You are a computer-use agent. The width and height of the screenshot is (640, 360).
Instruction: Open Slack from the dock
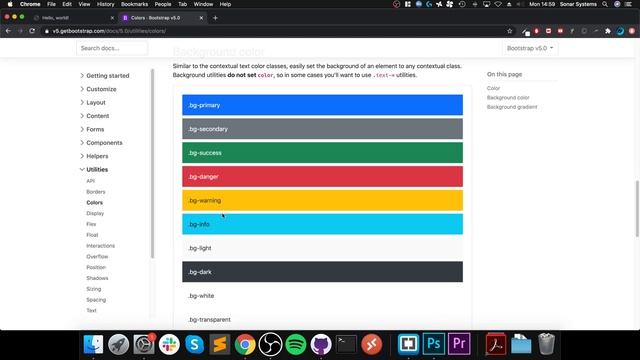click(x=169, y=344)
